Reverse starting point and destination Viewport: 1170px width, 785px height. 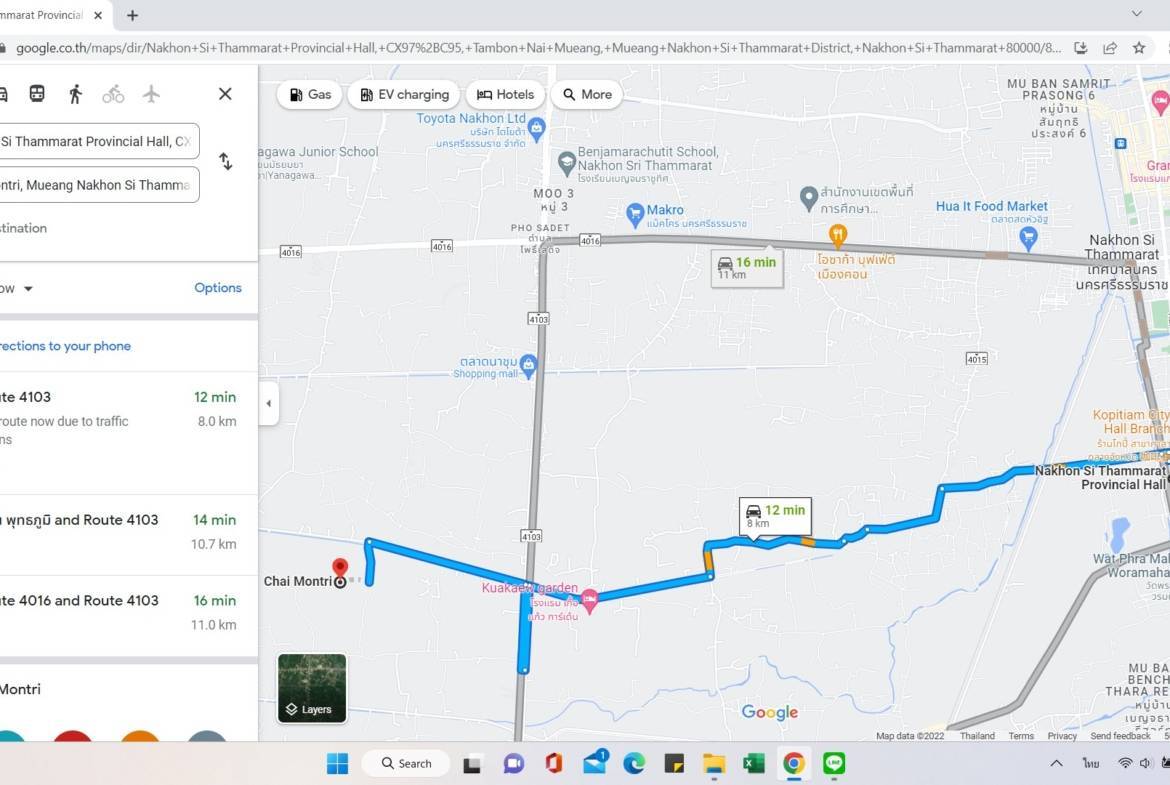[x=226, y=162]
